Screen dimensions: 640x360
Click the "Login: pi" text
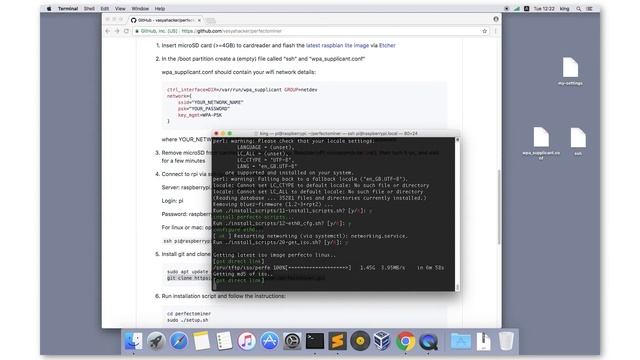point(172,201)
